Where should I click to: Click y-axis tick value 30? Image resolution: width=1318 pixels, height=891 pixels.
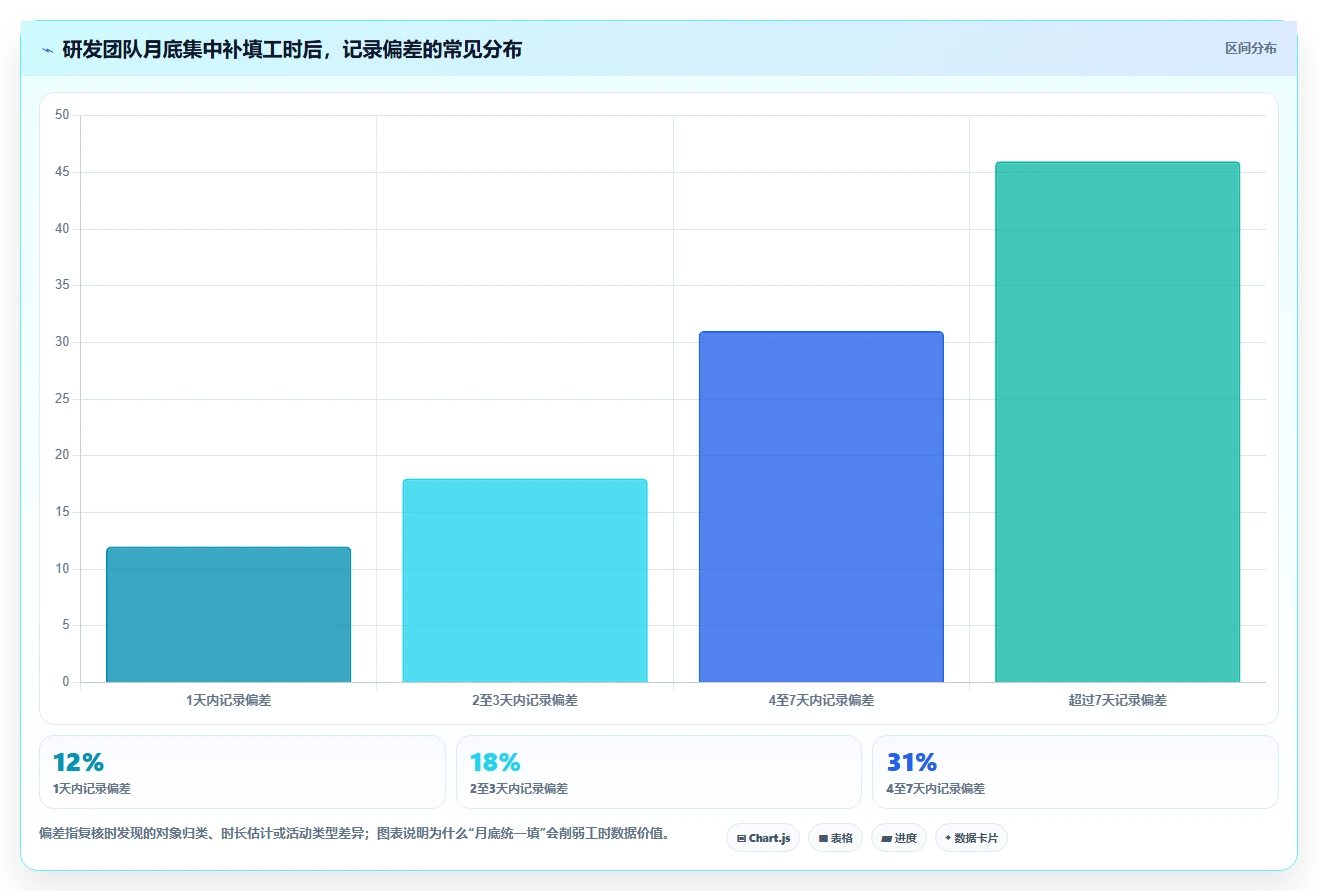click(x=62, y=342)
